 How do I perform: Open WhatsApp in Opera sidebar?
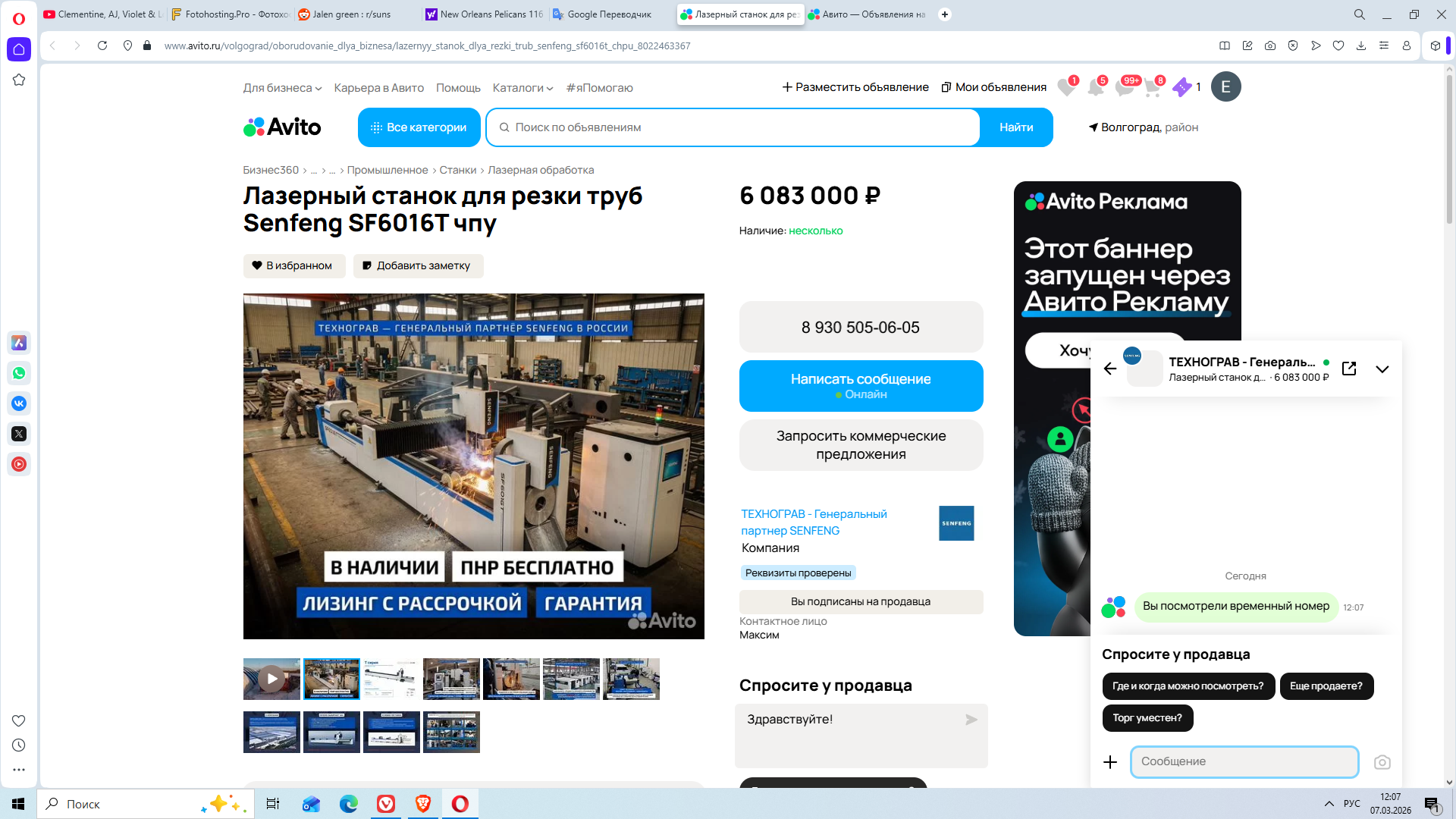pyautogui.click(x=19, y=373)
